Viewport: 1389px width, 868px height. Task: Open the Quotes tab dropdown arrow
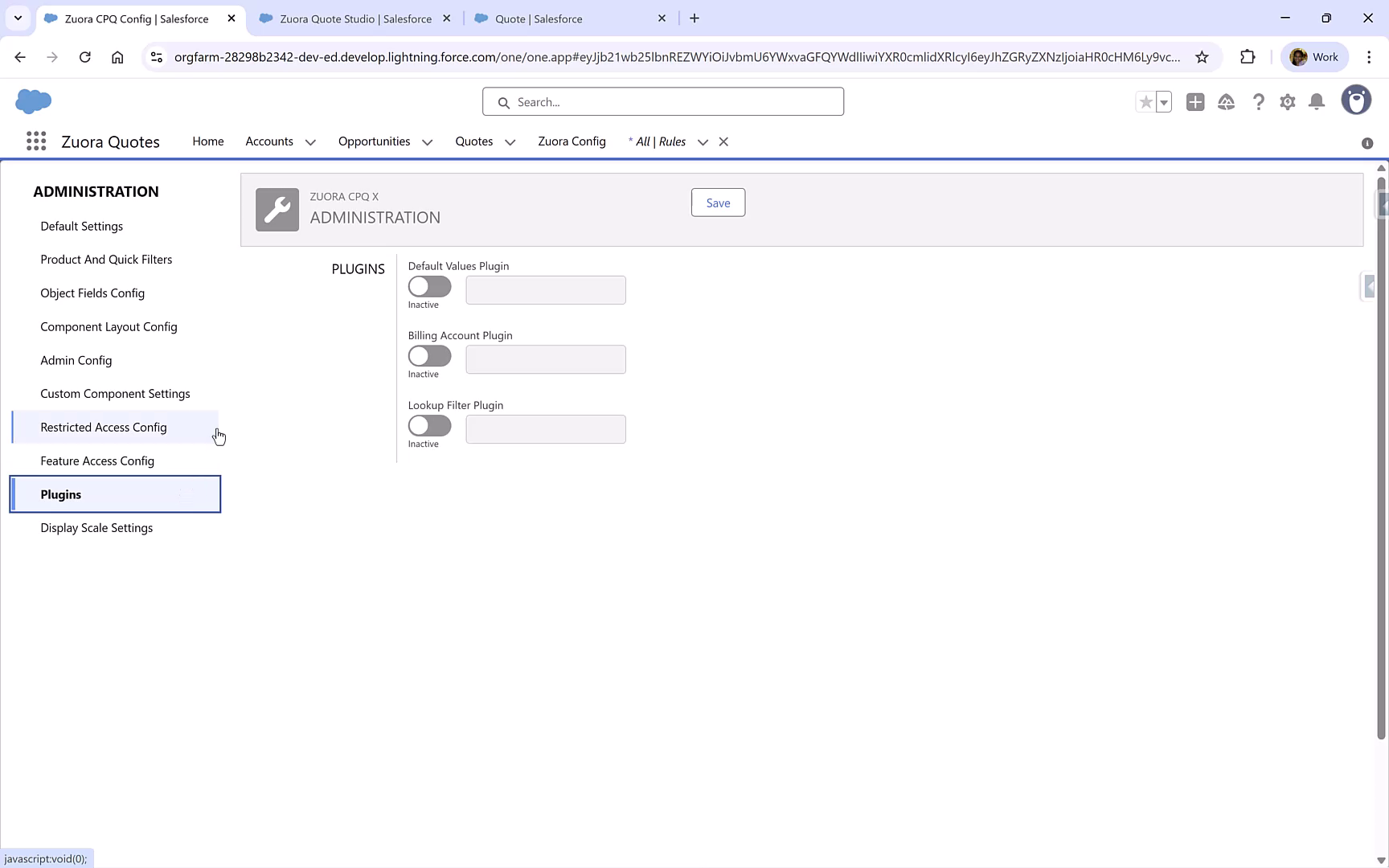(x=510, y=142)
